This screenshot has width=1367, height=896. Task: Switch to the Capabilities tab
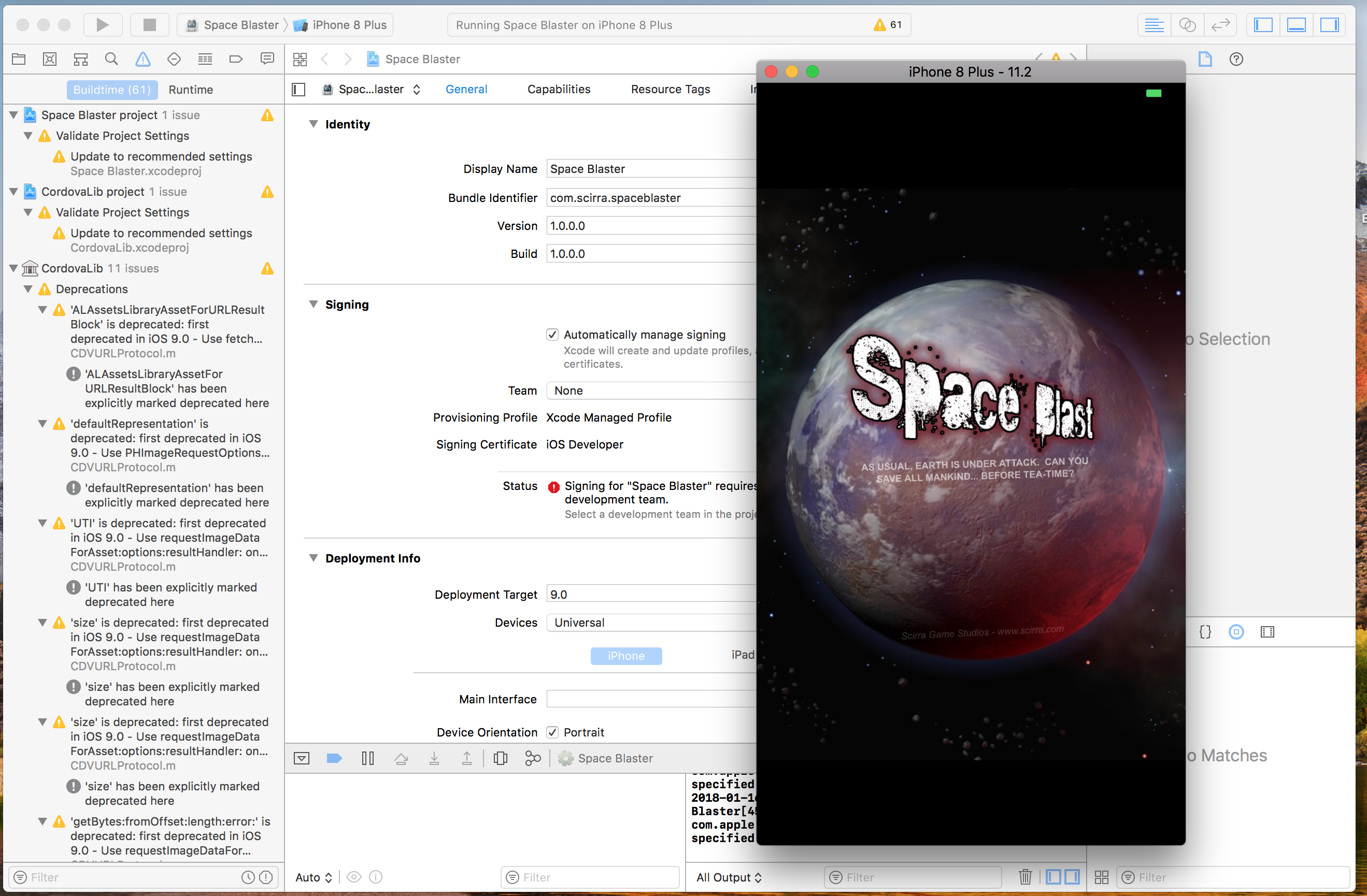pyautogui.click(x=558, y=90)
